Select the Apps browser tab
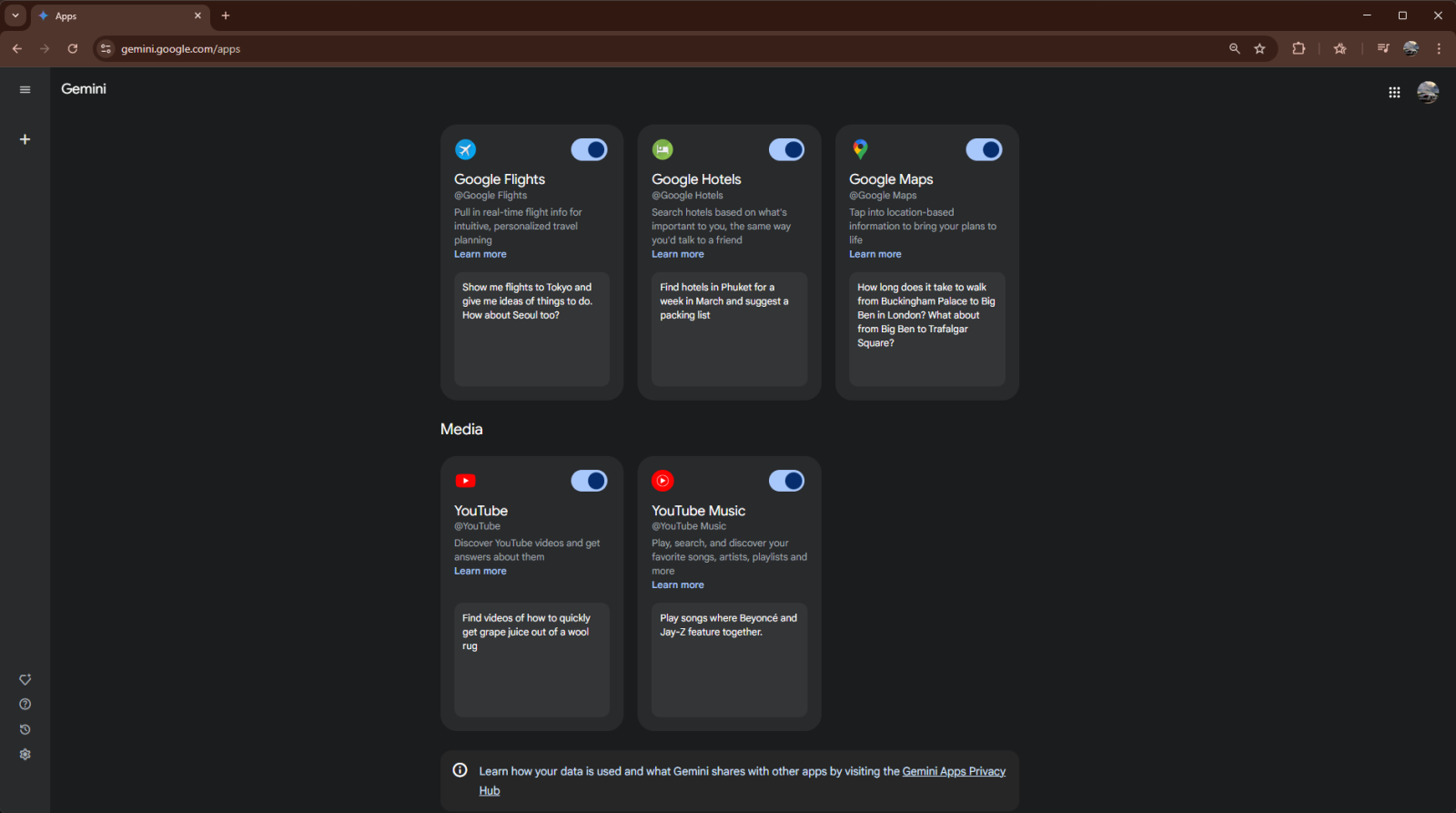 [x=120, y=15]
